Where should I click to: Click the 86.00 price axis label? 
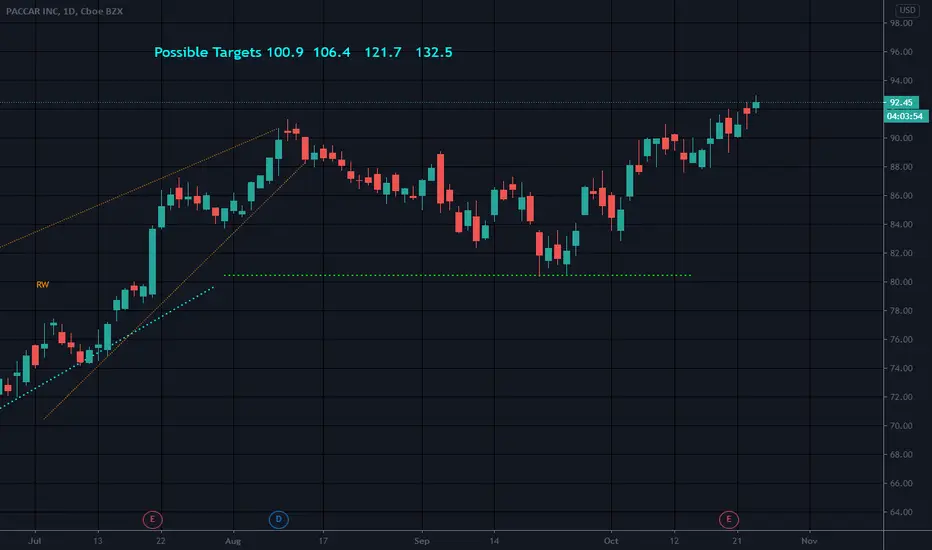(900, 196)
